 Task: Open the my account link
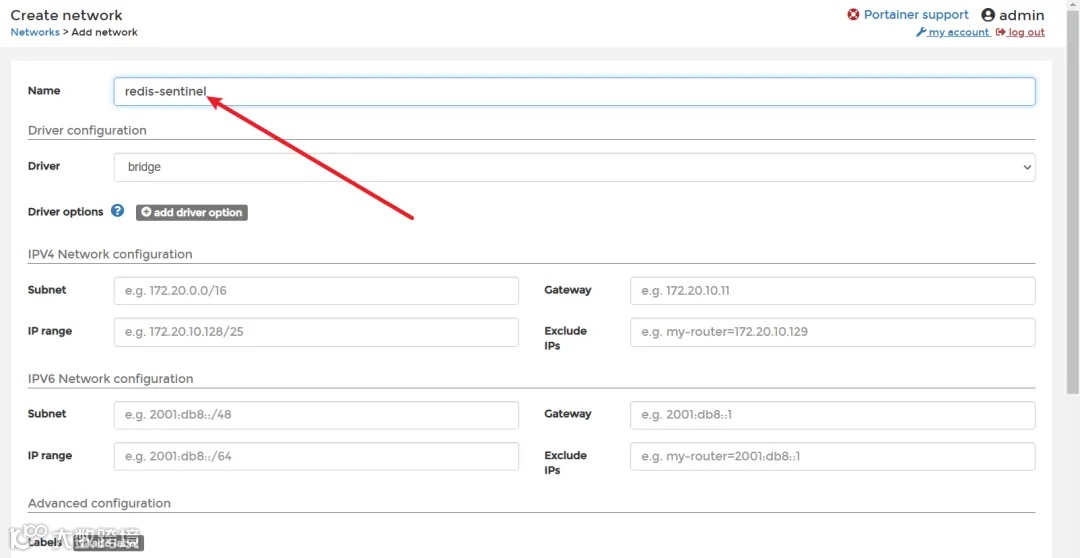[x=959, y=32]
